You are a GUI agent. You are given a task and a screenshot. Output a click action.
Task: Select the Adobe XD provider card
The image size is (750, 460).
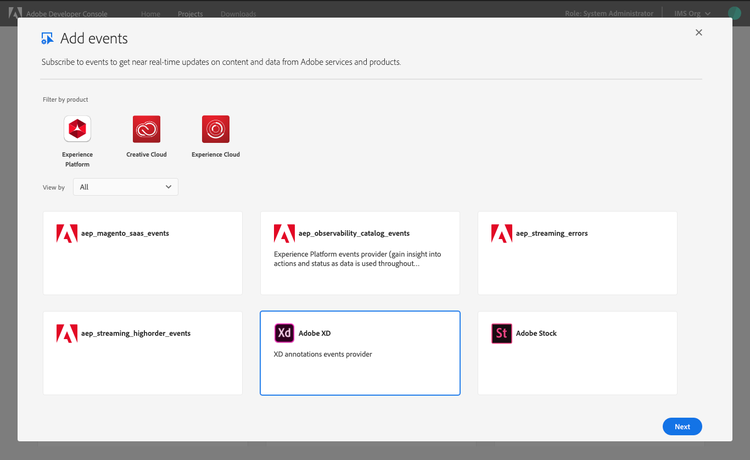(x=360, y=353)
